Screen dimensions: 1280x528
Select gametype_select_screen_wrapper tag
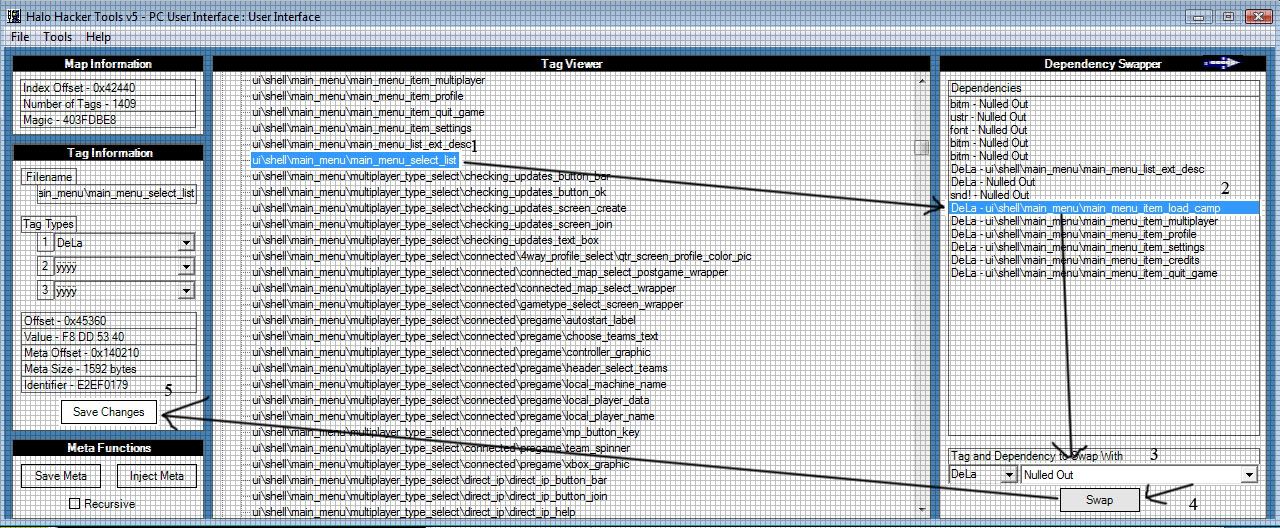467,304
